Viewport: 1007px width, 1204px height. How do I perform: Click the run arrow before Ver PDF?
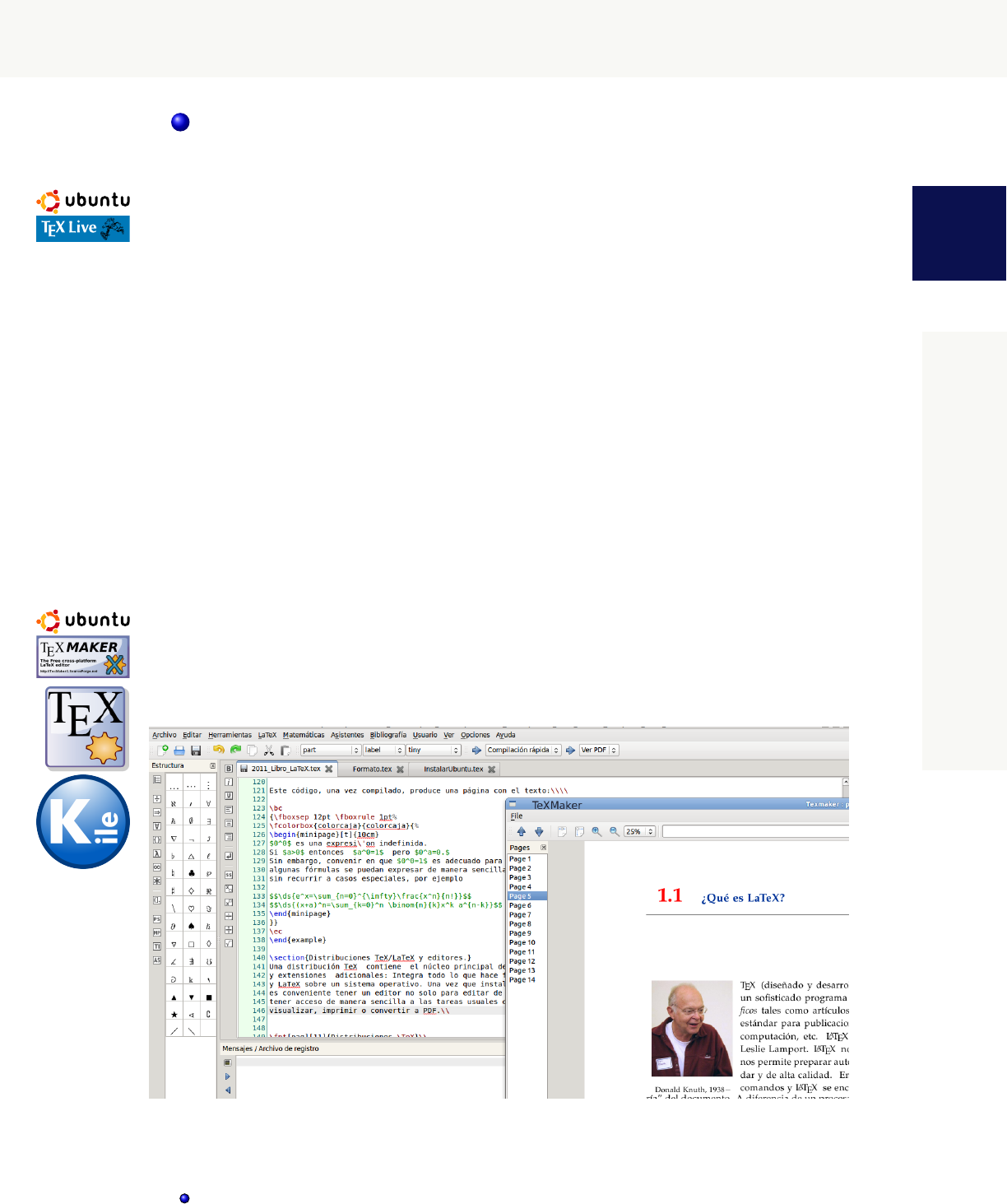(570, 750)
